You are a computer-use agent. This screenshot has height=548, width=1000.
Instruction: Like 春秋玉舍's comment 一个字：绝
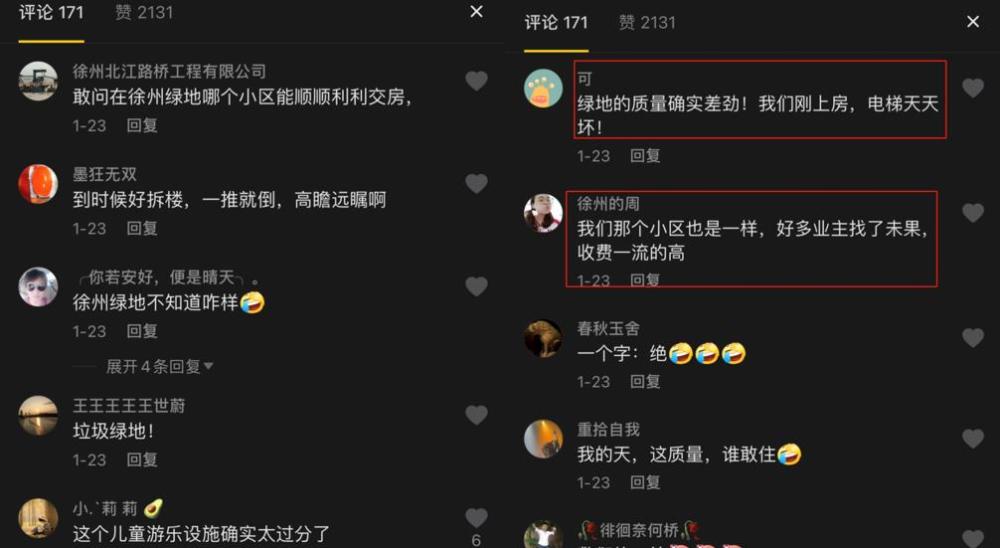point(973,337)
